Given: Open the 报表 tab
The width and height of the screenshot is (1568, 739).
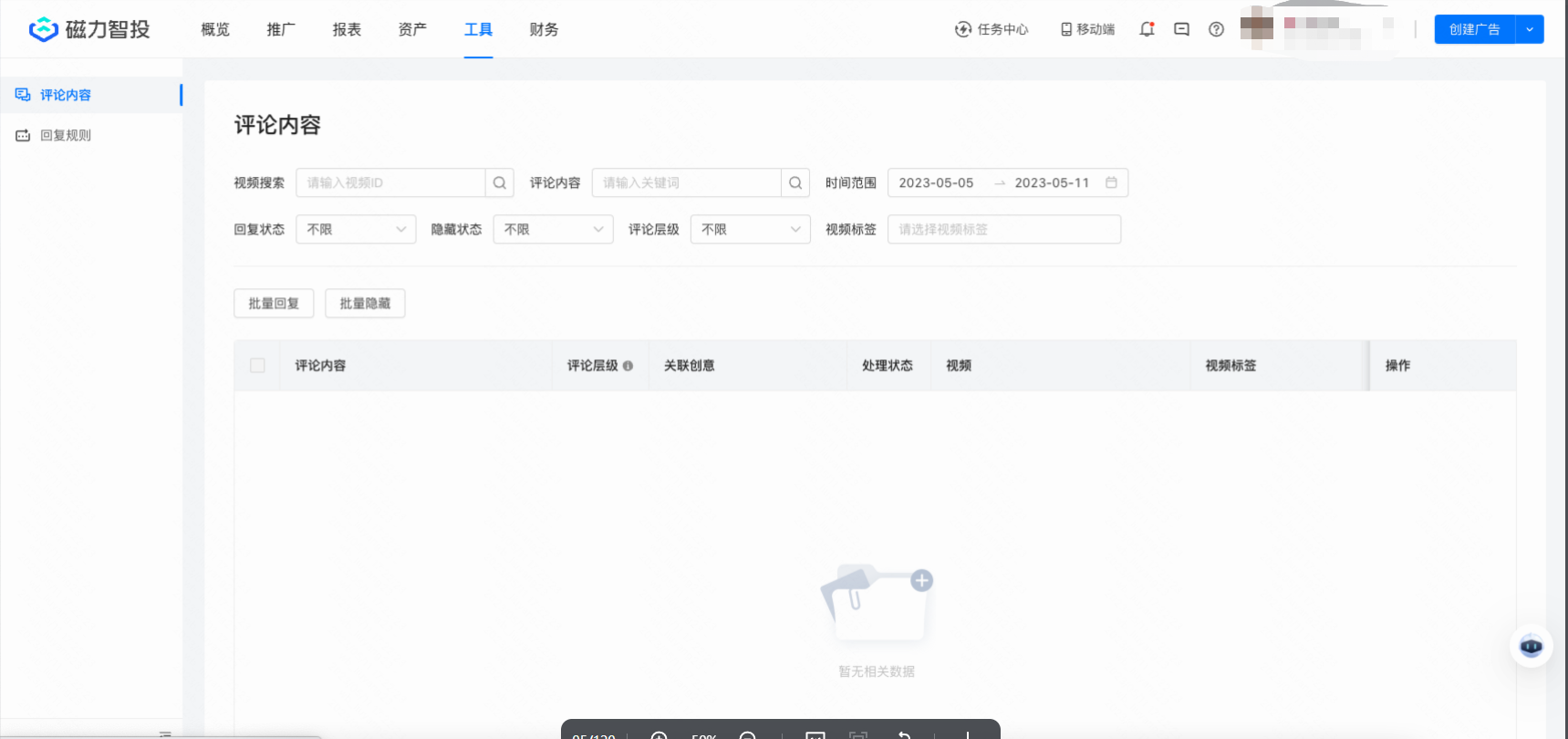Looking at the screenshot, I should pos(347,29).
